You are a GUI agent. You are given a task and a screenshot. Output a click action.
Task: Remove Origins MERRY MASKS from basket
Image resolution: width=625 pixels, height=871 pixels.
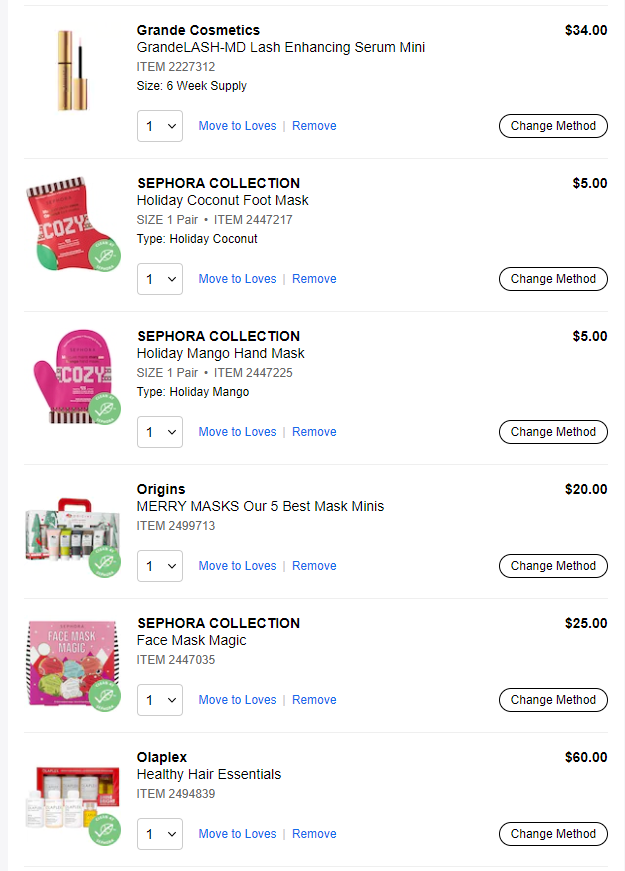pos(314,566)
